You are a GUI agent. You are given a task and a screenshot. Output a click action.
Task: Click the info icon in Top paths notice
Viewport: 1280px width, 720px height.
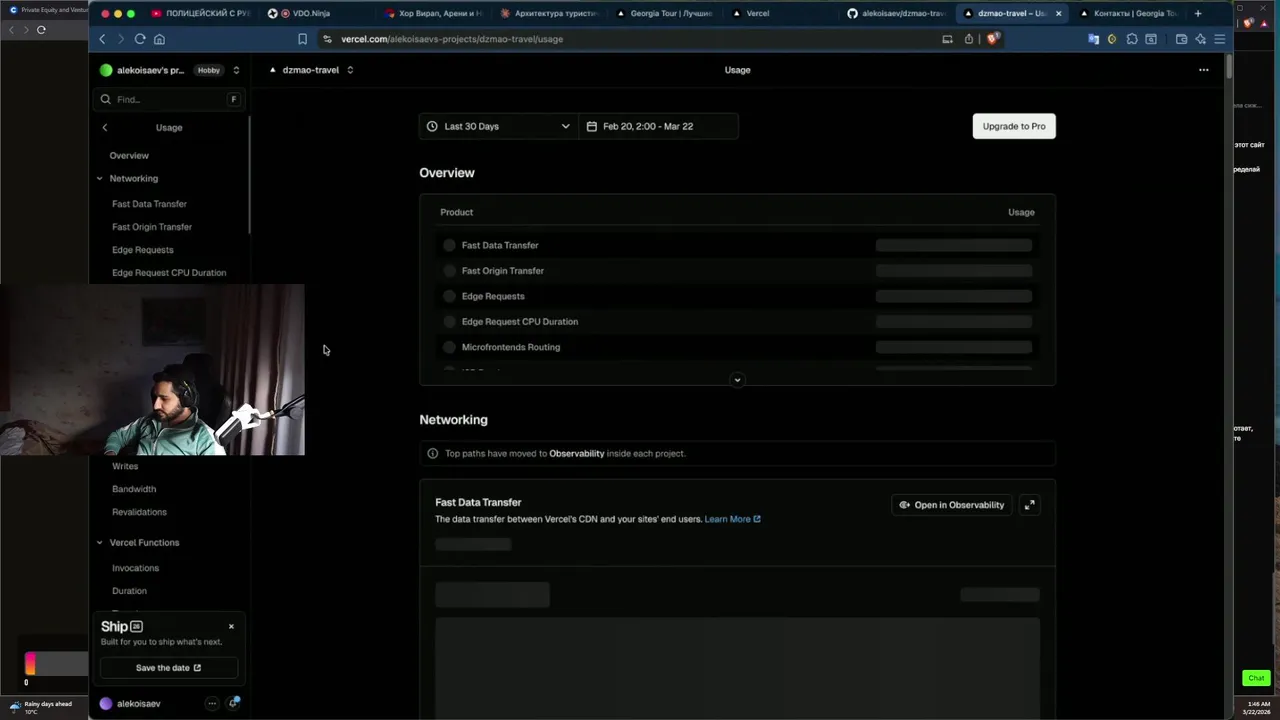[x=433, y=454]
